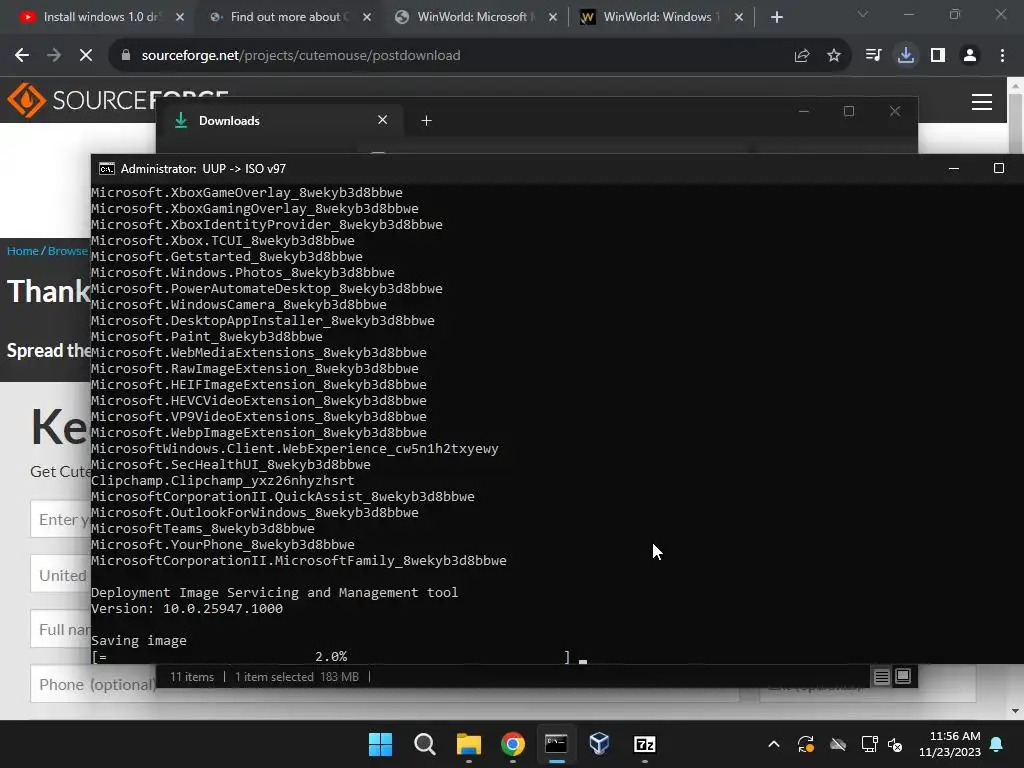Viewport: 1024px width, 768px height.
Task: Switch to command prompt in taskbar
Action: pos(556,744)
